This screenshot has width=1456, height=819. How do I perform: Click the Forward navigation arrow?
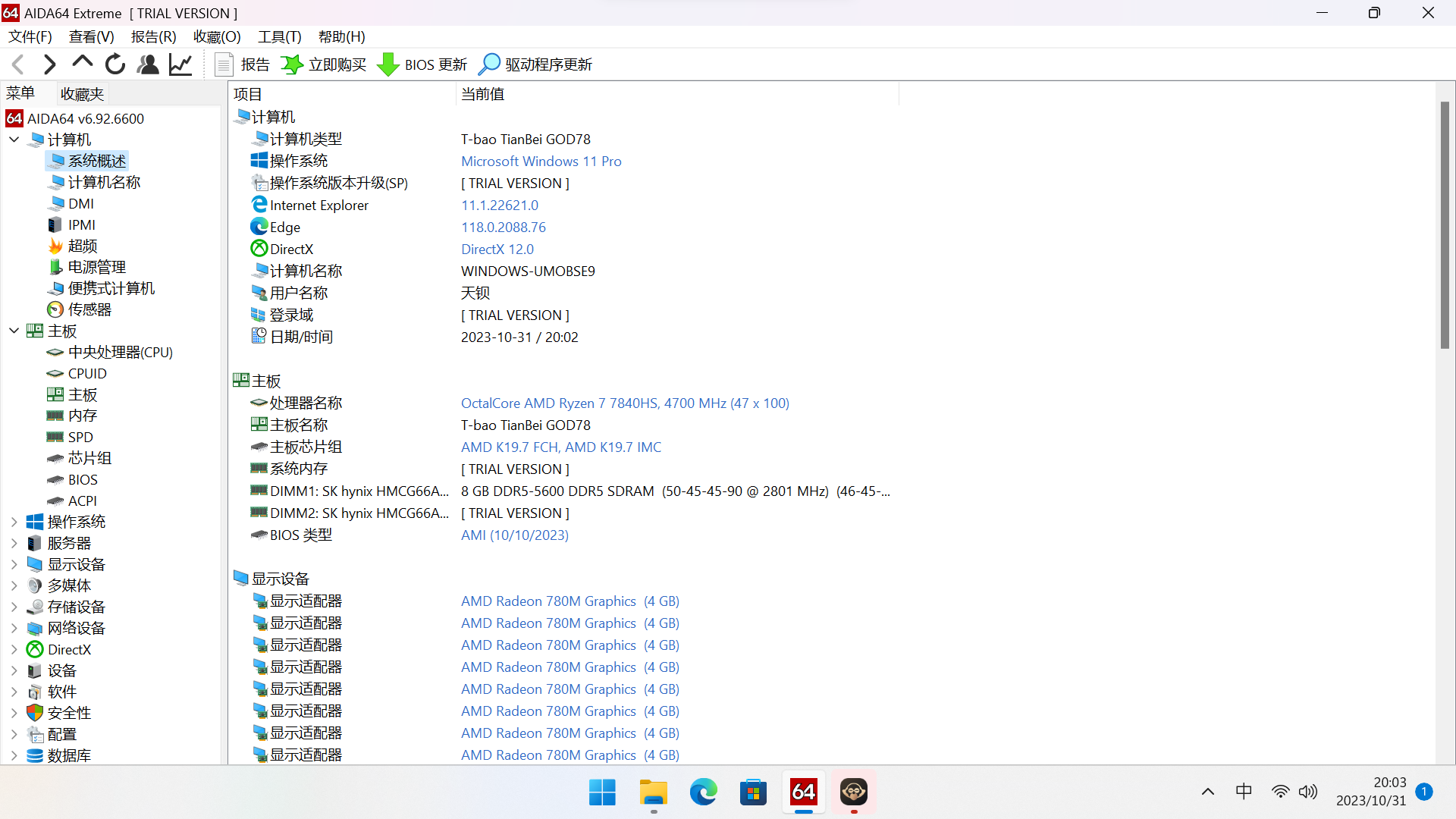50,64
